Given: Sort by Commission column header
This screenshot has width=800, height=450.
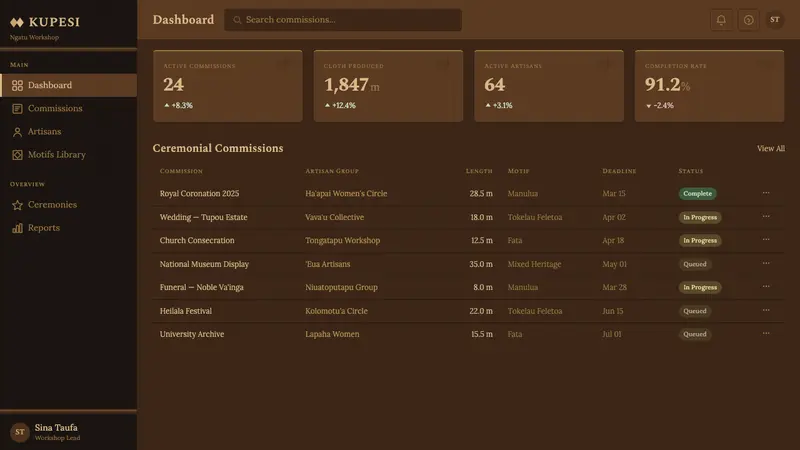Looking at the screenshot, I should 181,171.
